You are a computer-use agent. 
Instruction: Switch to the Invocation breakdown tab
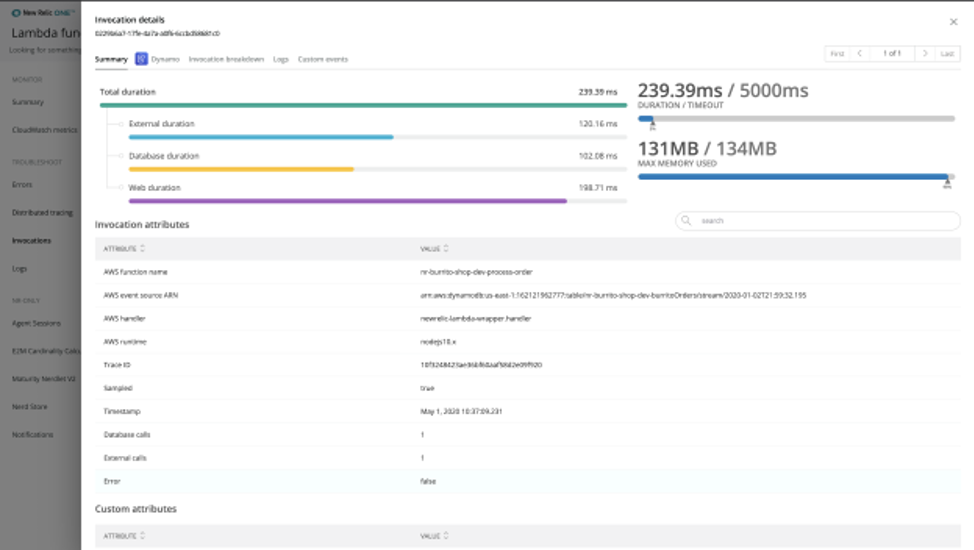pyautogui.click(x=226, y=59)
